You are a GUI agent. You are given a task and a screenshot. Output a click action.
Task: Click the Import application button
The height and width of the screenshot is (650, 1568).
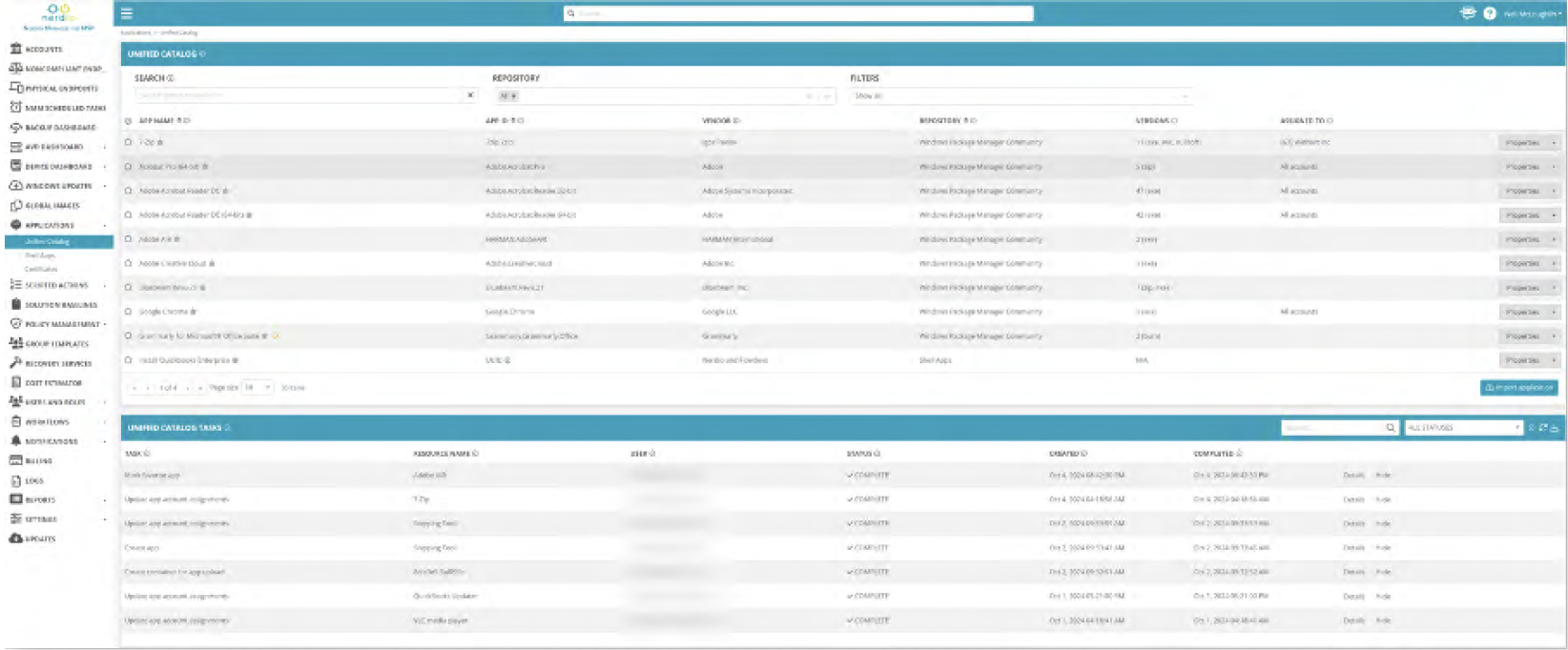tap(1518, 388)
